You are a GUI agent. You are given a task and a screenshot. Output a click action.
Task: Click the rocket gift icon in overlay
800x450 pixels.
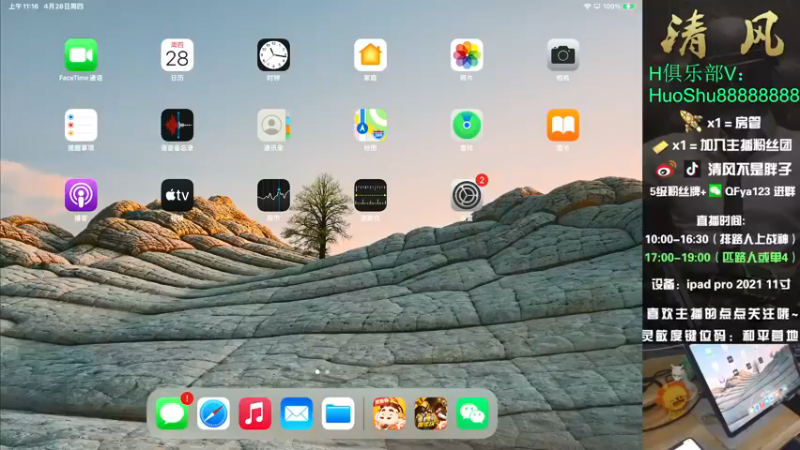click(691, 121)
